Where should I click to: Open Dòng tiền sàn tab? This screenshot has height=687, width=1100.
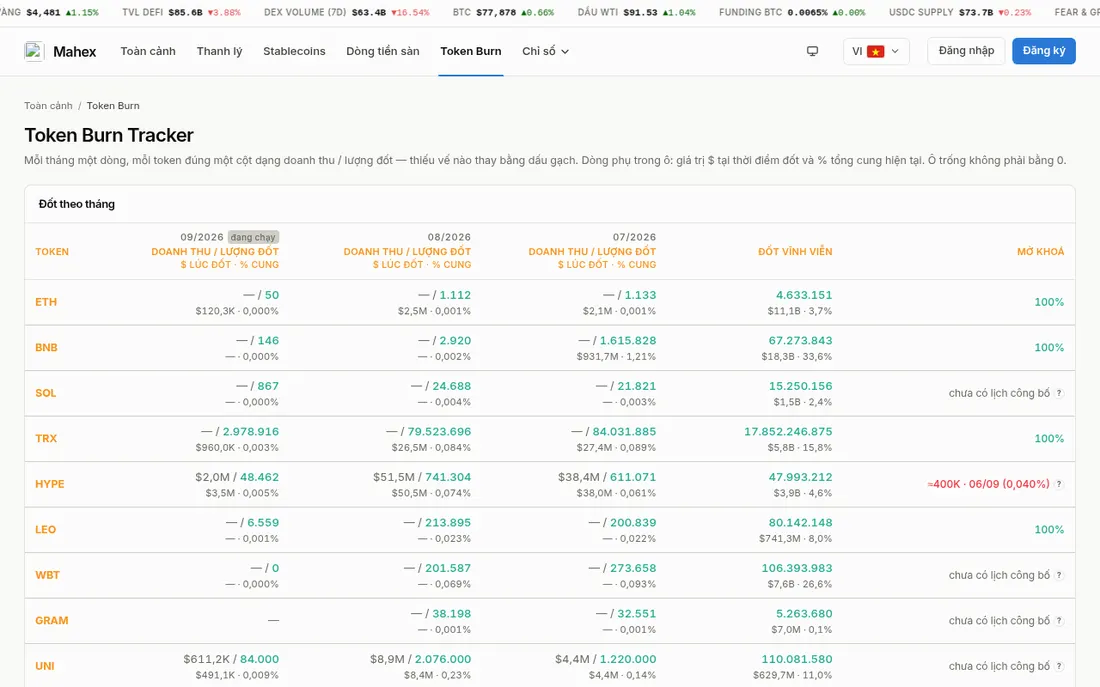coord(382,51)
